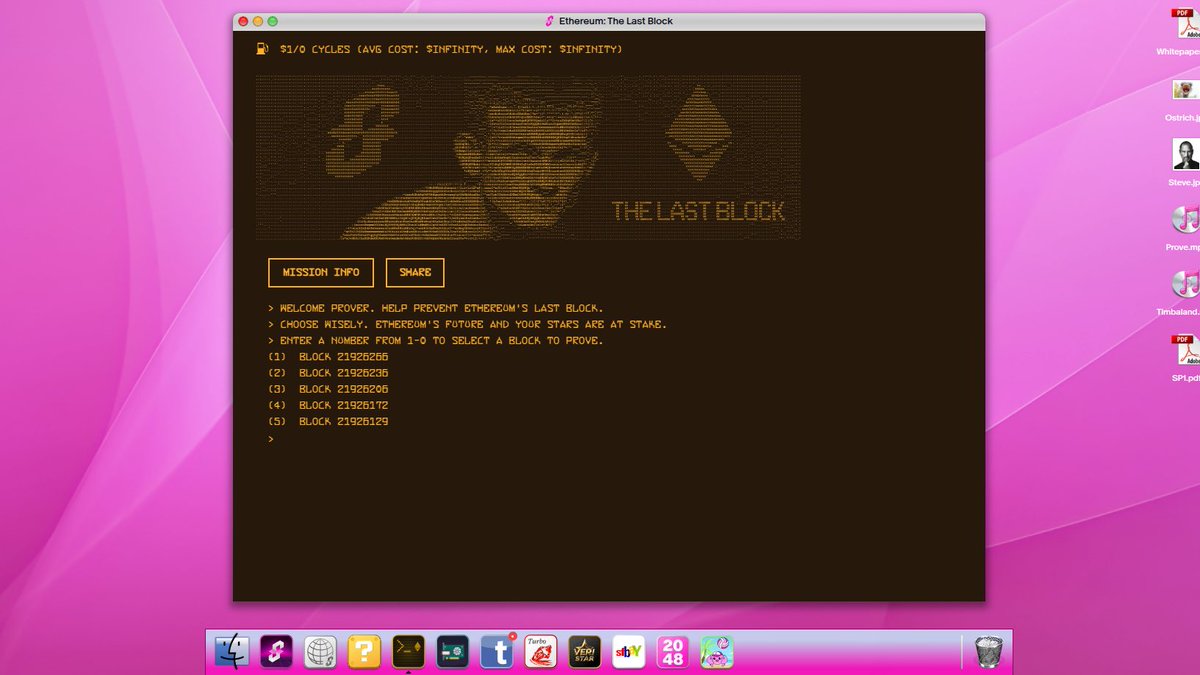This screenshot has height=675, width=1200.
Task: Open the yellow question mark app
Action: (x=364, y=652)
